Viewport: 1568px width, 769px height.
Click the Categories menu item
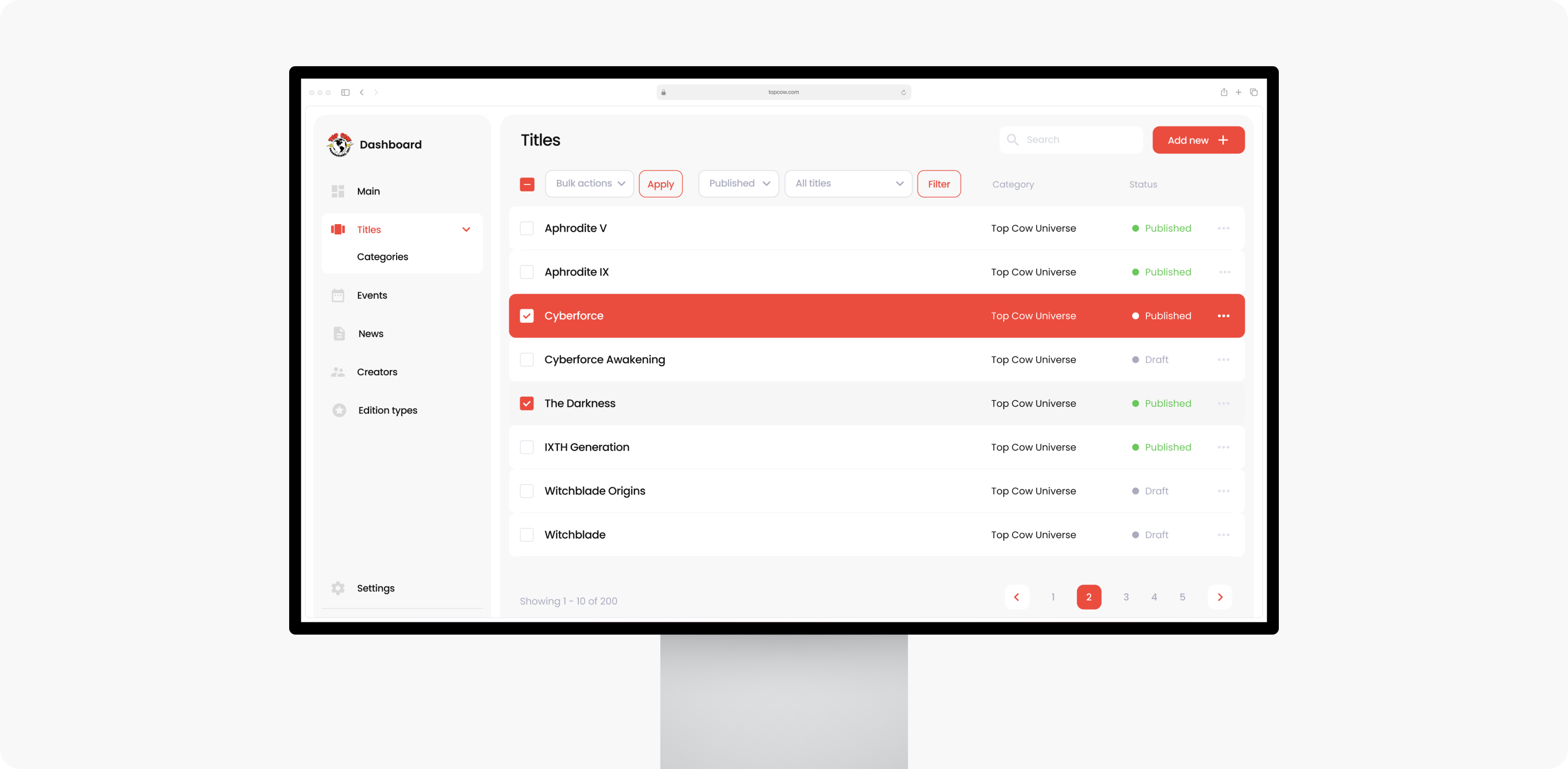click(x=383, y=257)
